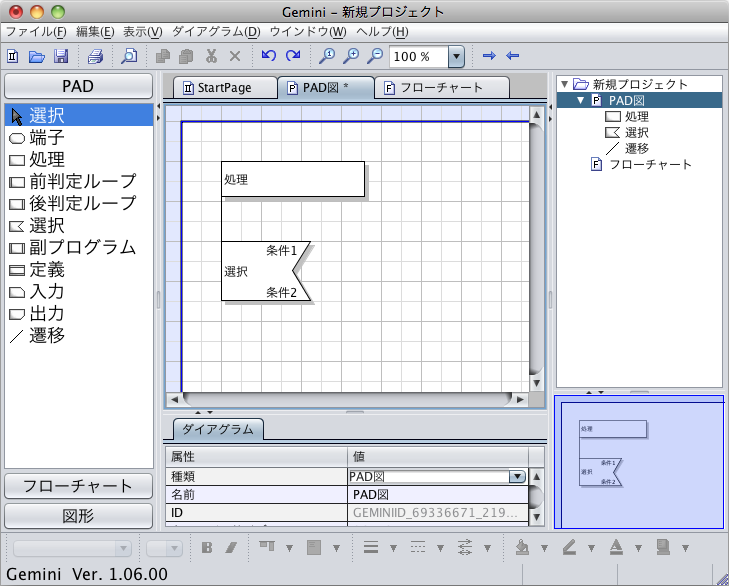Click the 名前 value field PAD図

(438, 495)
